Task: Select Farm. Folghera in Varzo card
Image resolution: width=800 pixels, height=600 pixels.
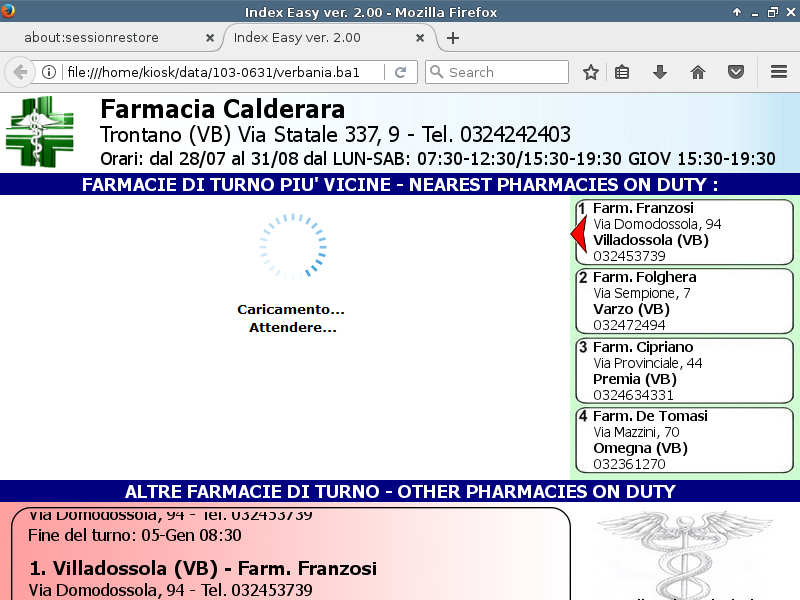Action: click(685, 301)
